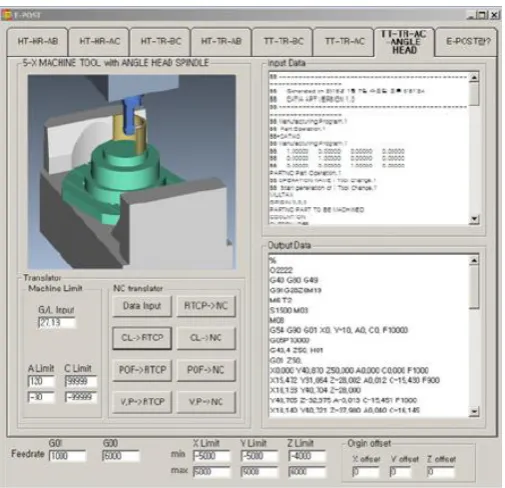Click the Y offset origin field
This screenshot has height=488, width=505.
[x=400, y=472]
